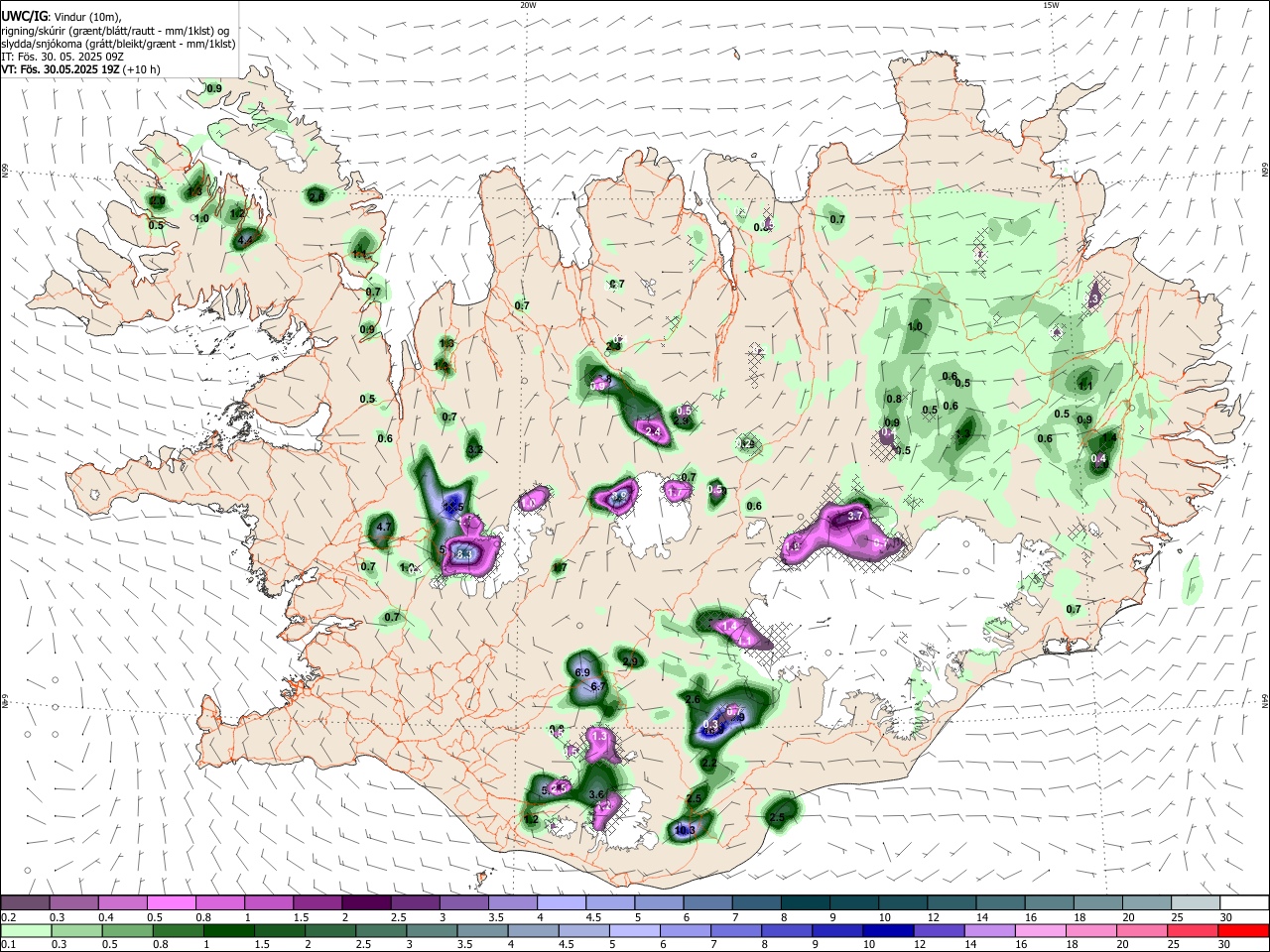Screen dimensions: 1270x952
Task: Click the red 30 mm legend swatch
Action: pyautogui.click(x=1243, y=930)
